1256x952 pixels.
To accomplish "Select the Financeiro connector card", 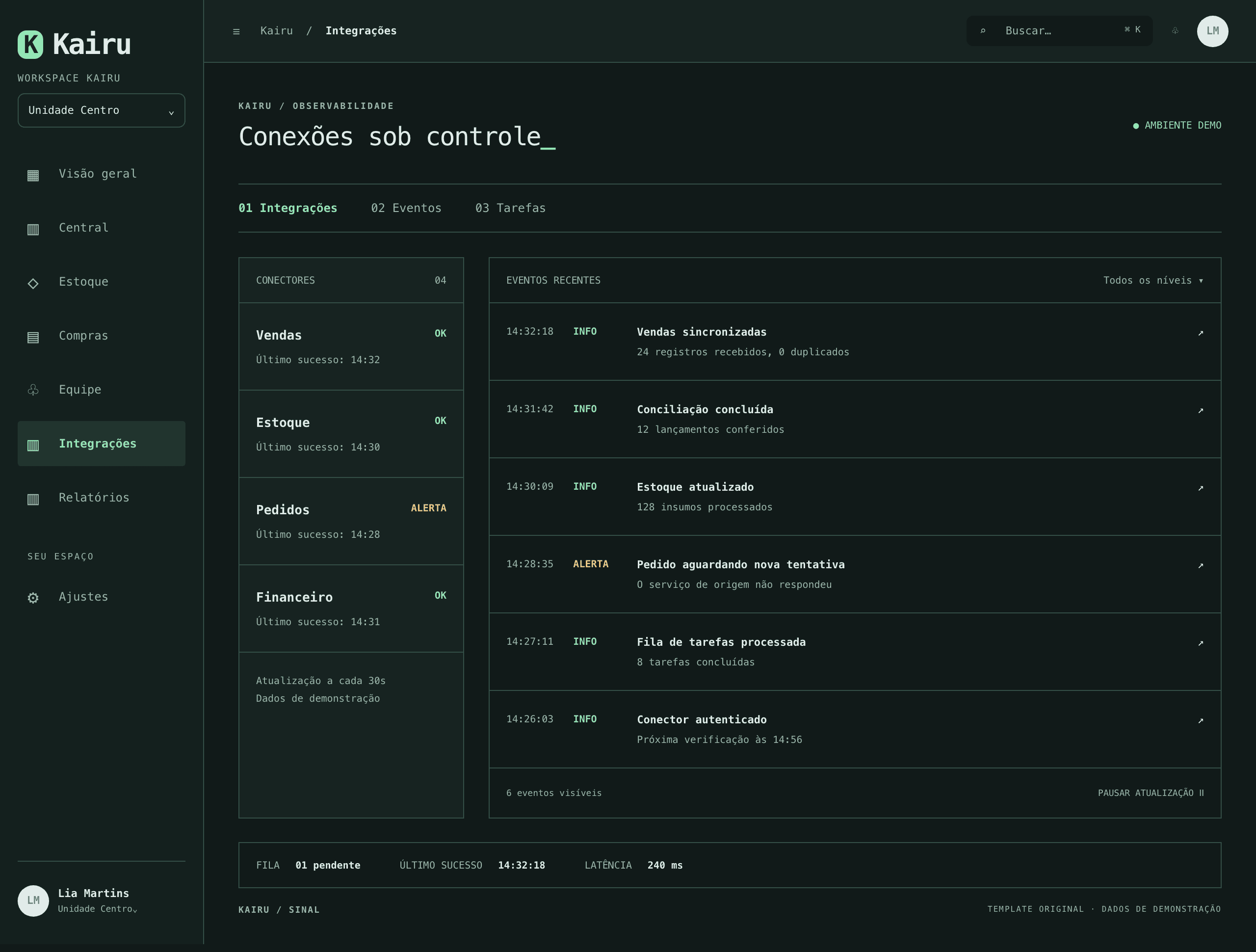I will click(x=351, y=608).
